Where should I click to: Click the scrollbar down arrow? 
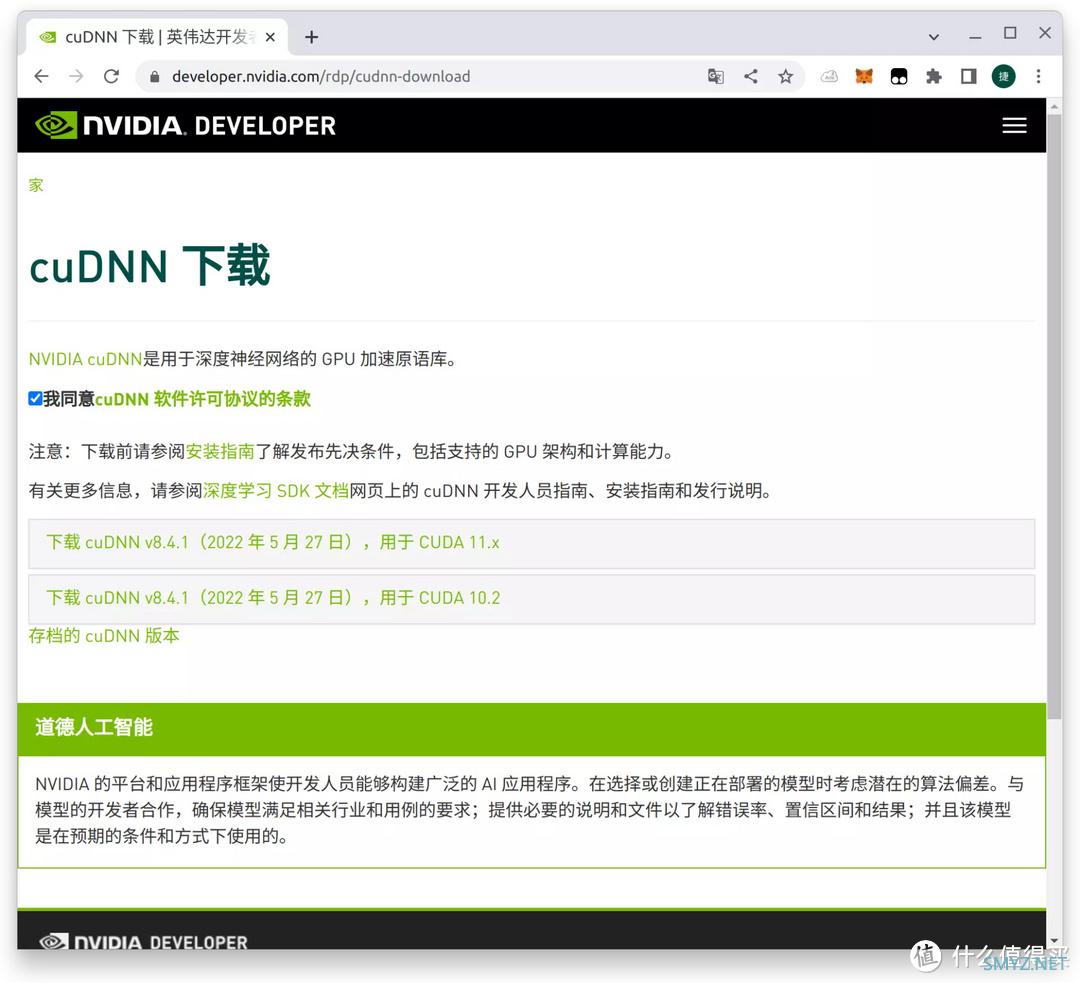click(x=1054, y=941)
